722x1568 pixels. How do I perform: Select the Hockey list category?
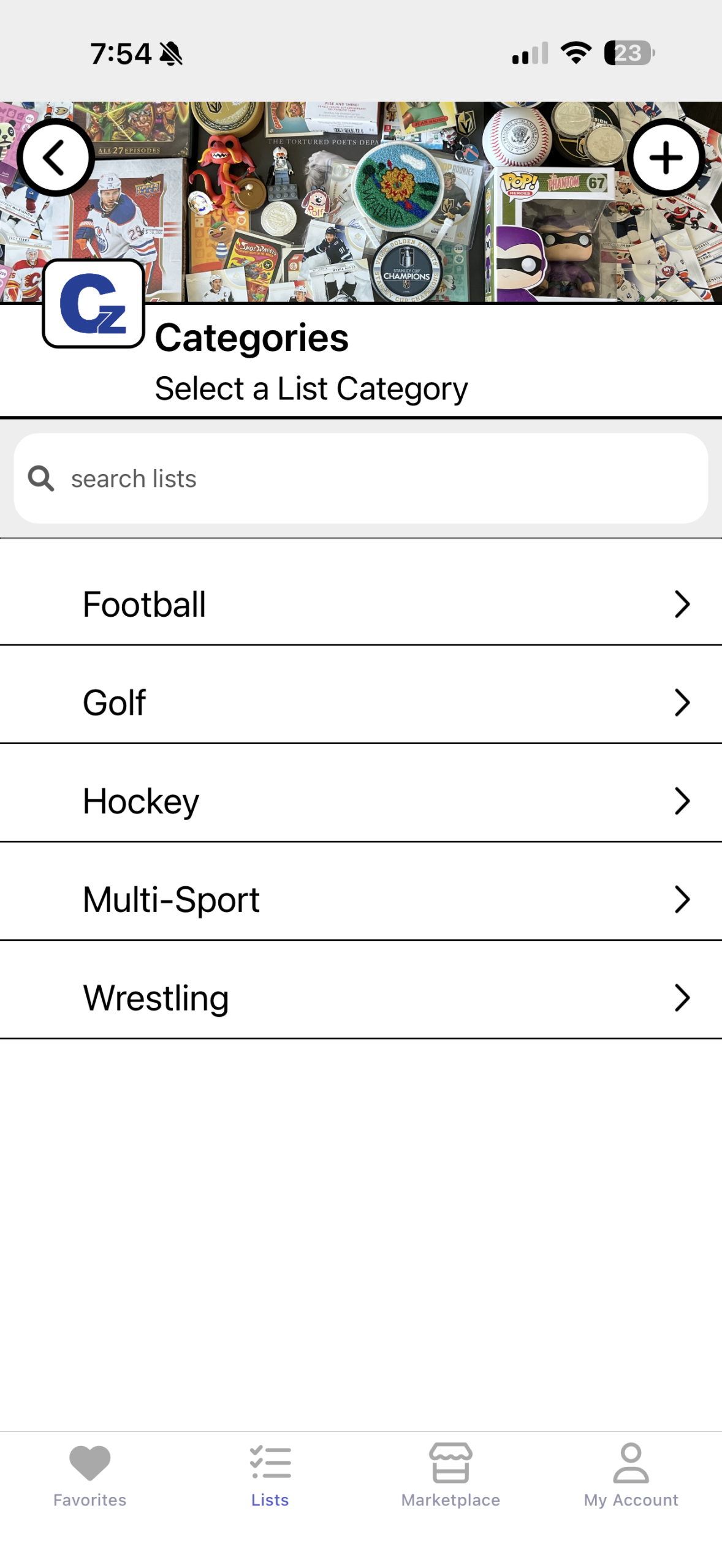coord(141,801)
